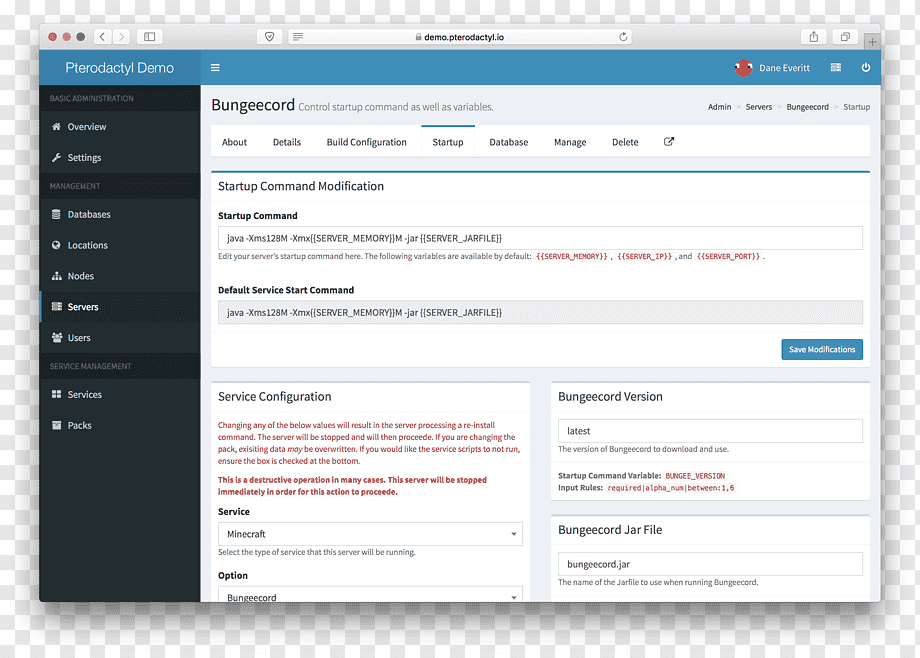Reload the page with the refresh icon
This screenshot has width=920, height=658.
pyautogui.click(x=623, y=36)
